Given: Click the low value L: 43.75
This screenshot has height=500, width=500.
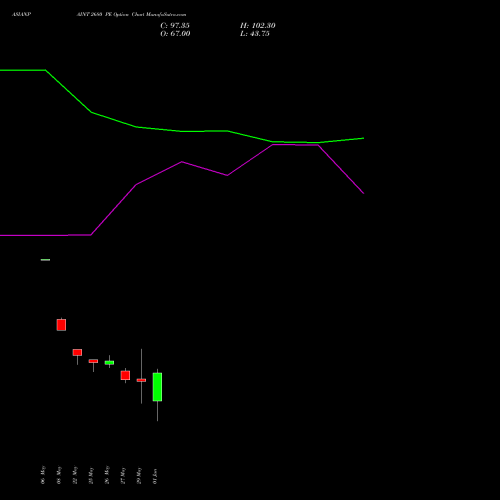Looking at the screenshot, I should [255, 34].
